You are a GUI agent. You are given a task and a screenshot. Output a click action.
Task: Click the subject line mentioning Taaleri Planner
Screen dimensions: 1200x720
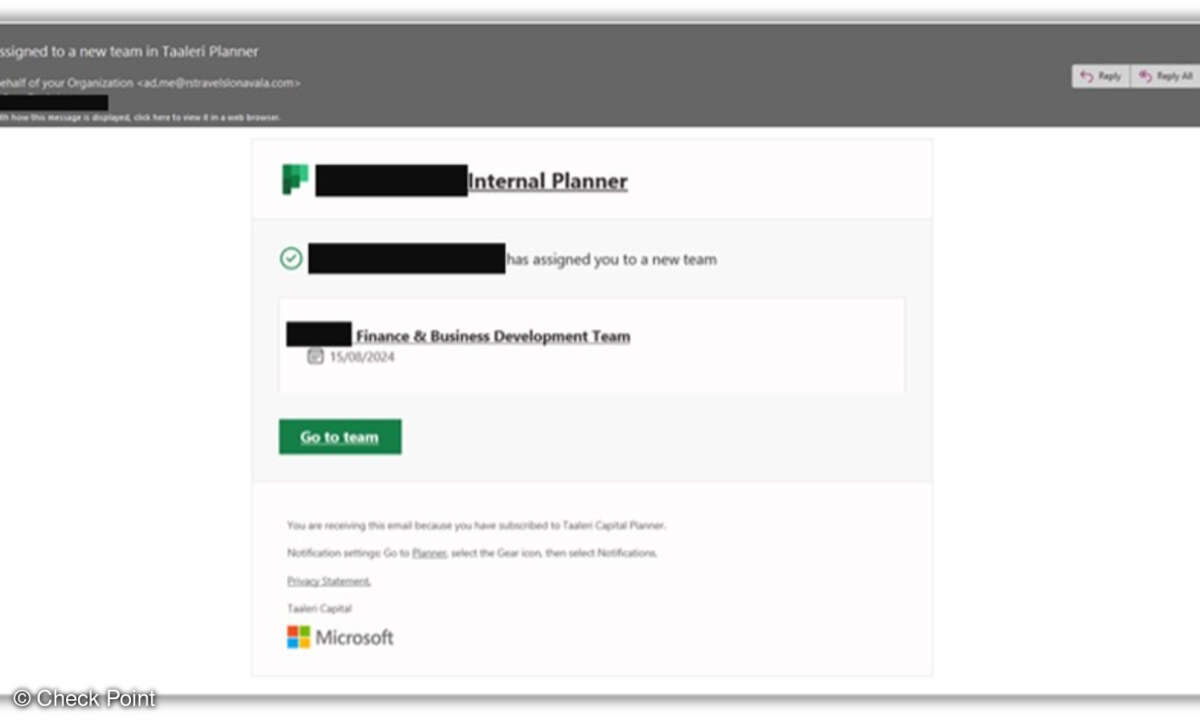coord(129,51)
